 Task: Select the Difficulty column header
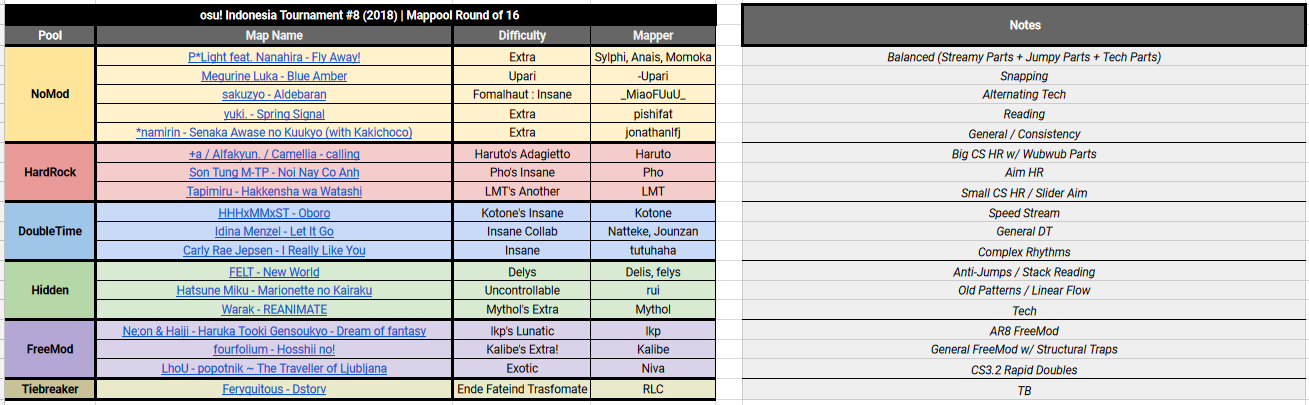522,35
